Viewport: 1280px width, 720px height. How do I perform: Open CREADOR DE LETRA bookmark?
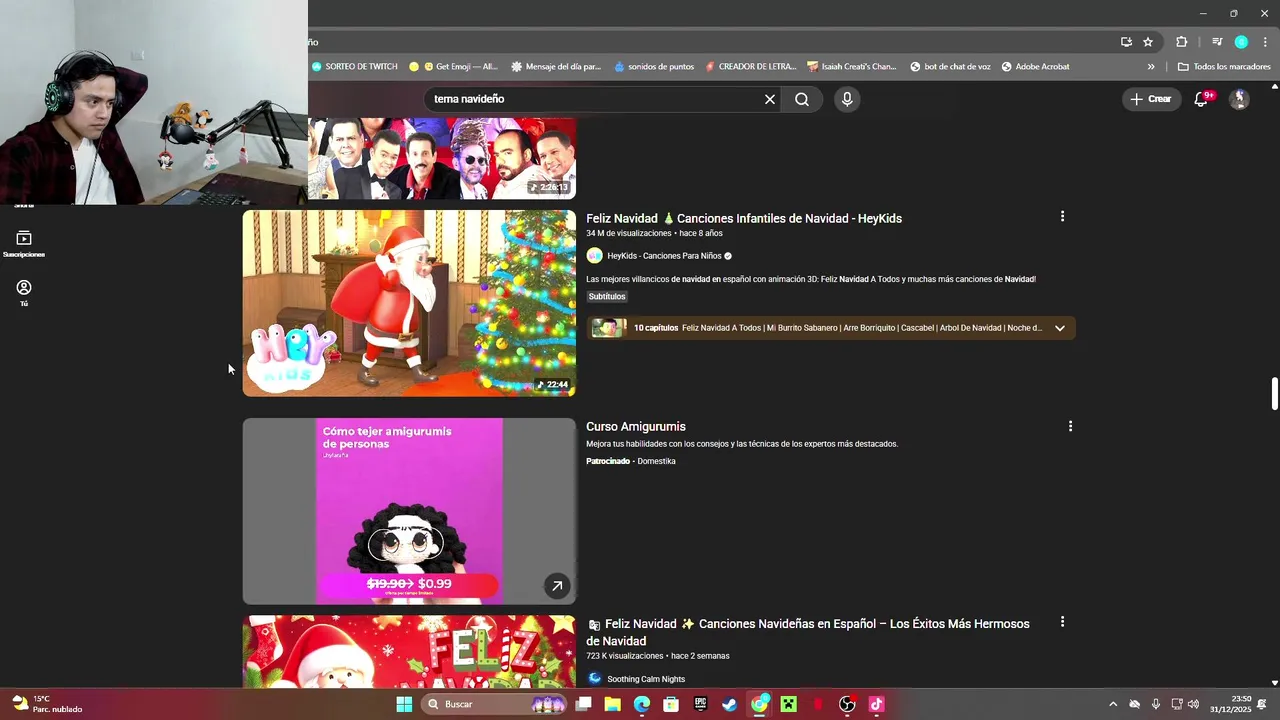point(751,67)
